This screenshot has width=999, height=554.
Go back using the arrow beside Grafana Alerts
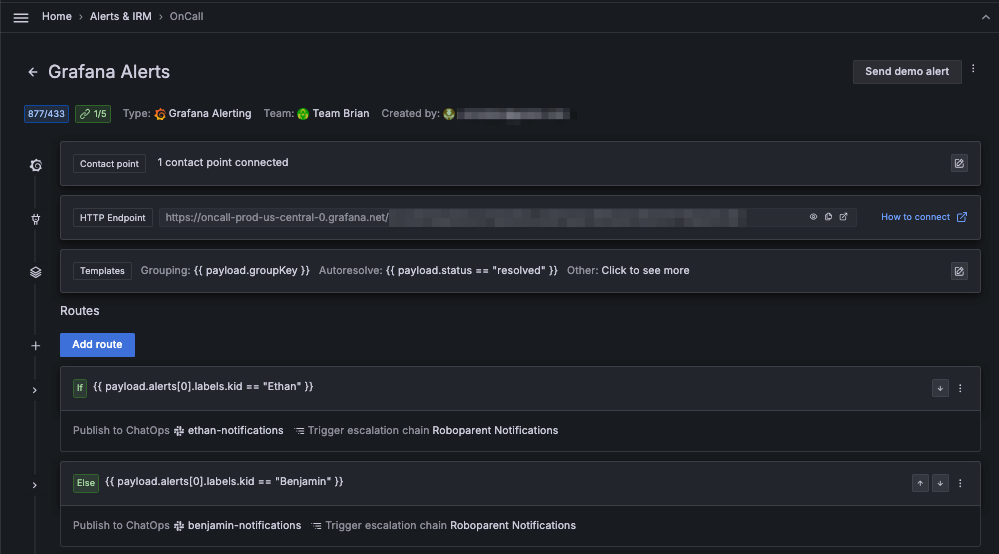[33, 72]
